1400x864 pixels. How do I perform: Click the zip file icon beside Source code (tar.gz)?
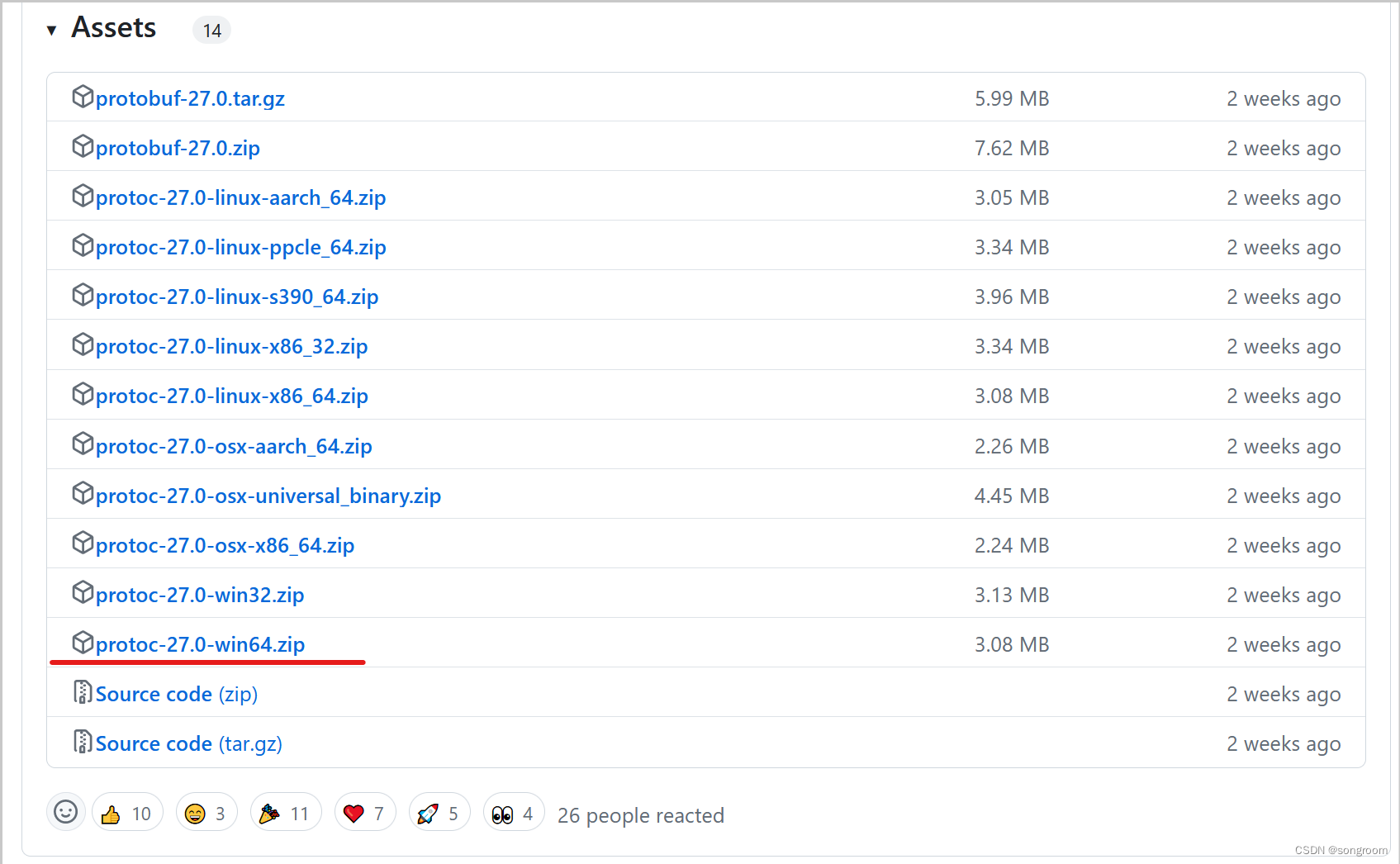coord(83,742)
